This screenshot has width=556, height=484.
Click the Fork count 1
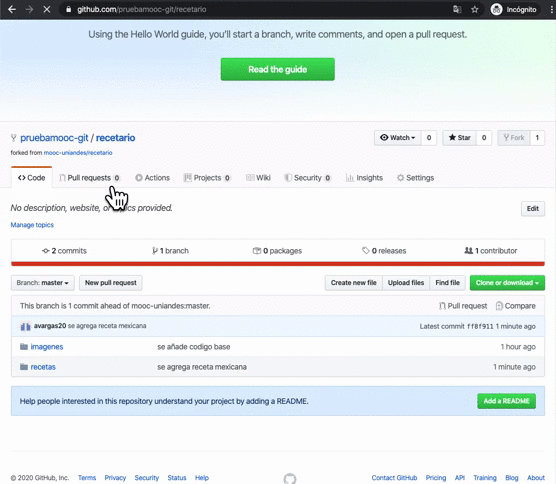(x=537, y=138)
